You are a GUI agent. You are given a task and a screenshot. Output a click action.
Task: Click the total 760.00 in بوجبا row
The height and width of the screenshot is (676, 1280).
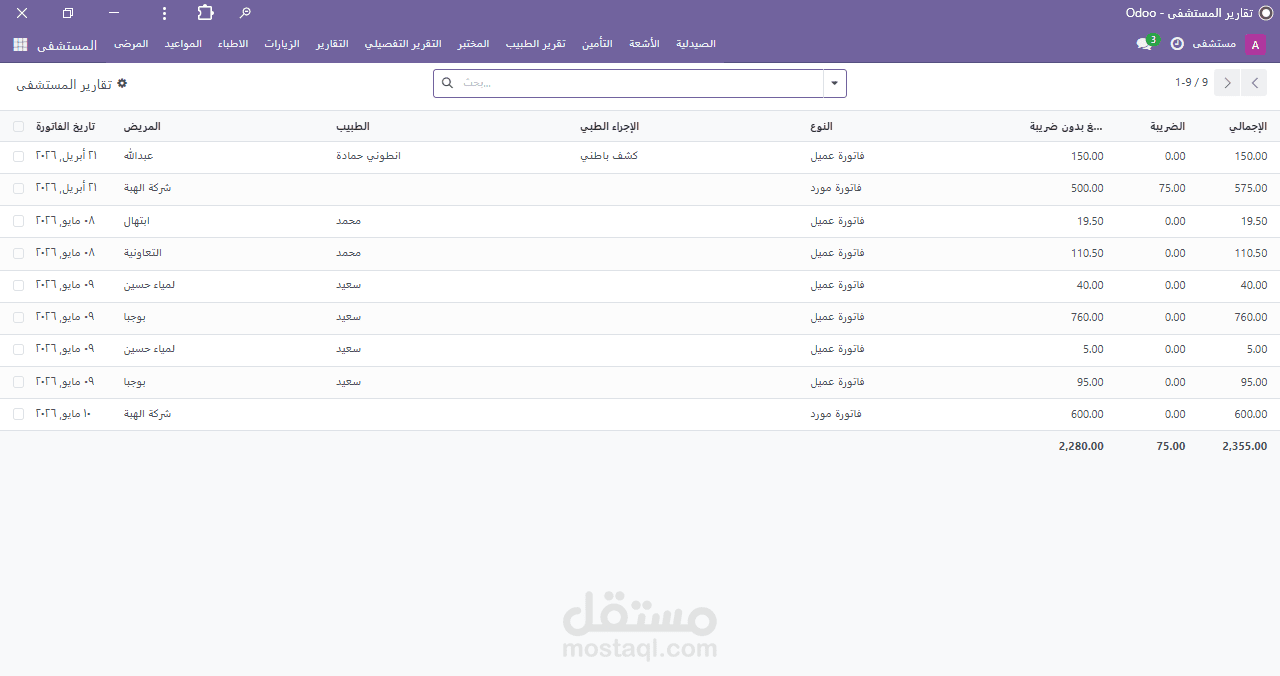pos(1251,317)
